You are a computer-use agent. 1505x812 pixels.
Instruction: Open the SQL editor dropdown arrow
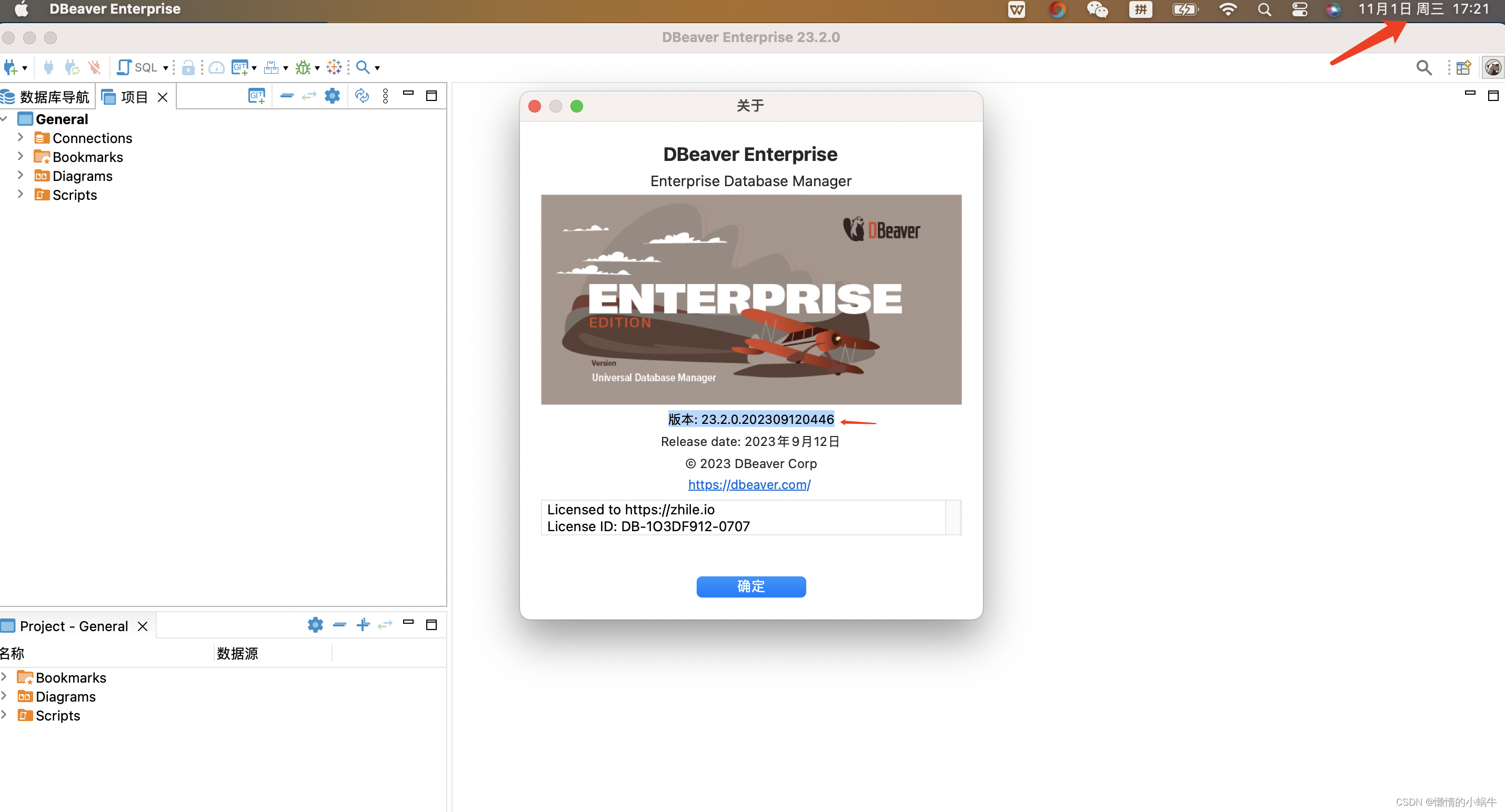point(166,68)
